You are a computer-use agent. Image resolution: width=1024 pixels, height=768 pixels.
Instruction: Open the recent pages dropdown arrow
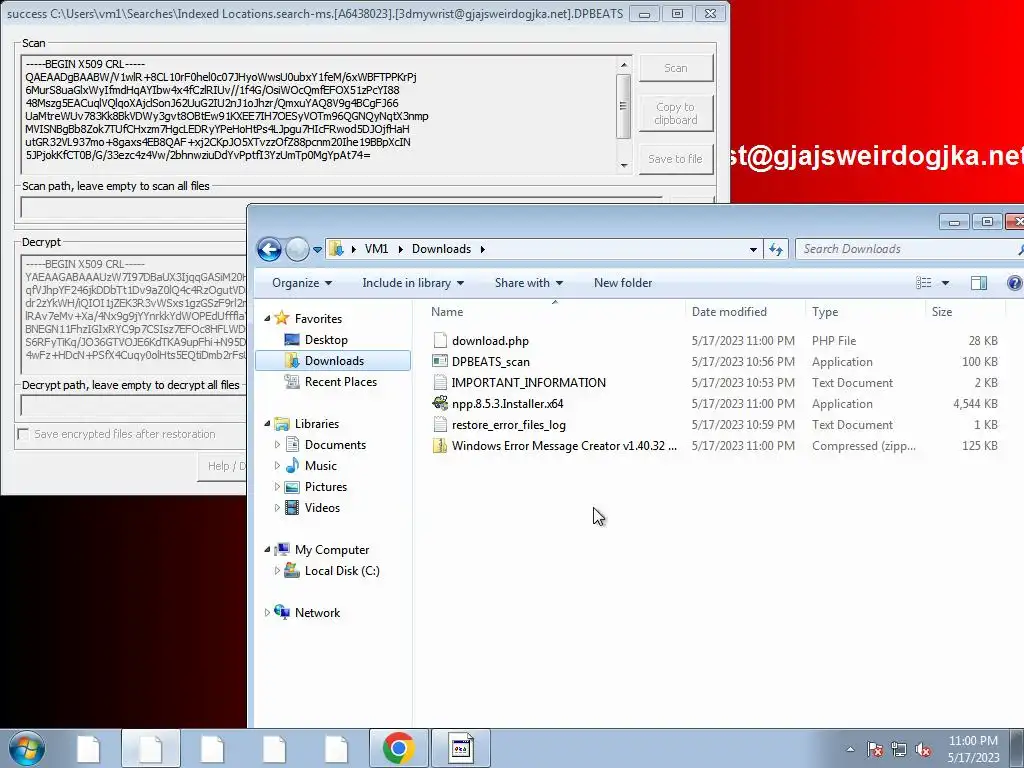click(317, 249)
